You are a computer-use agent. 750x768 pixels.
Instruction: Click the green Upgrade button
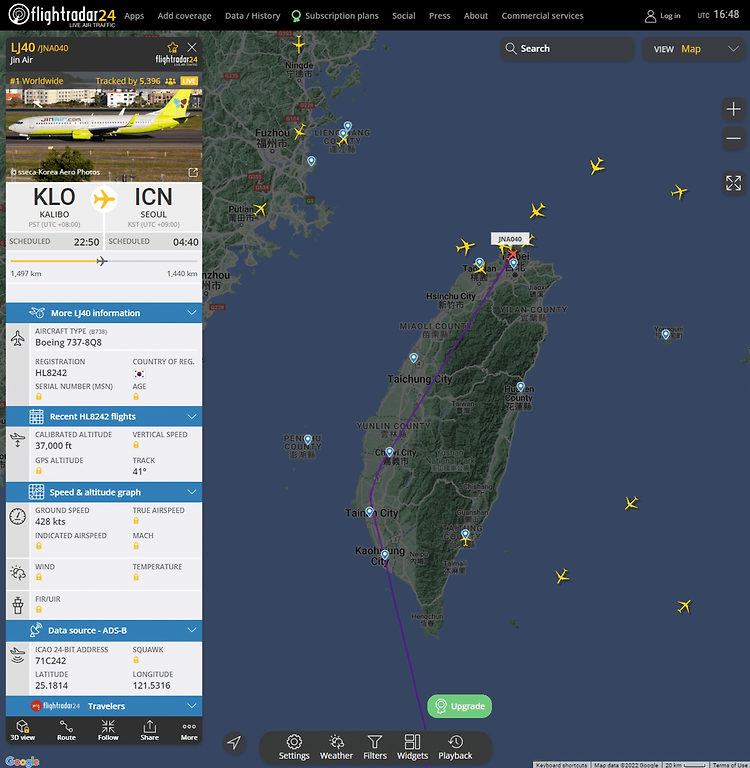point(460,706)
